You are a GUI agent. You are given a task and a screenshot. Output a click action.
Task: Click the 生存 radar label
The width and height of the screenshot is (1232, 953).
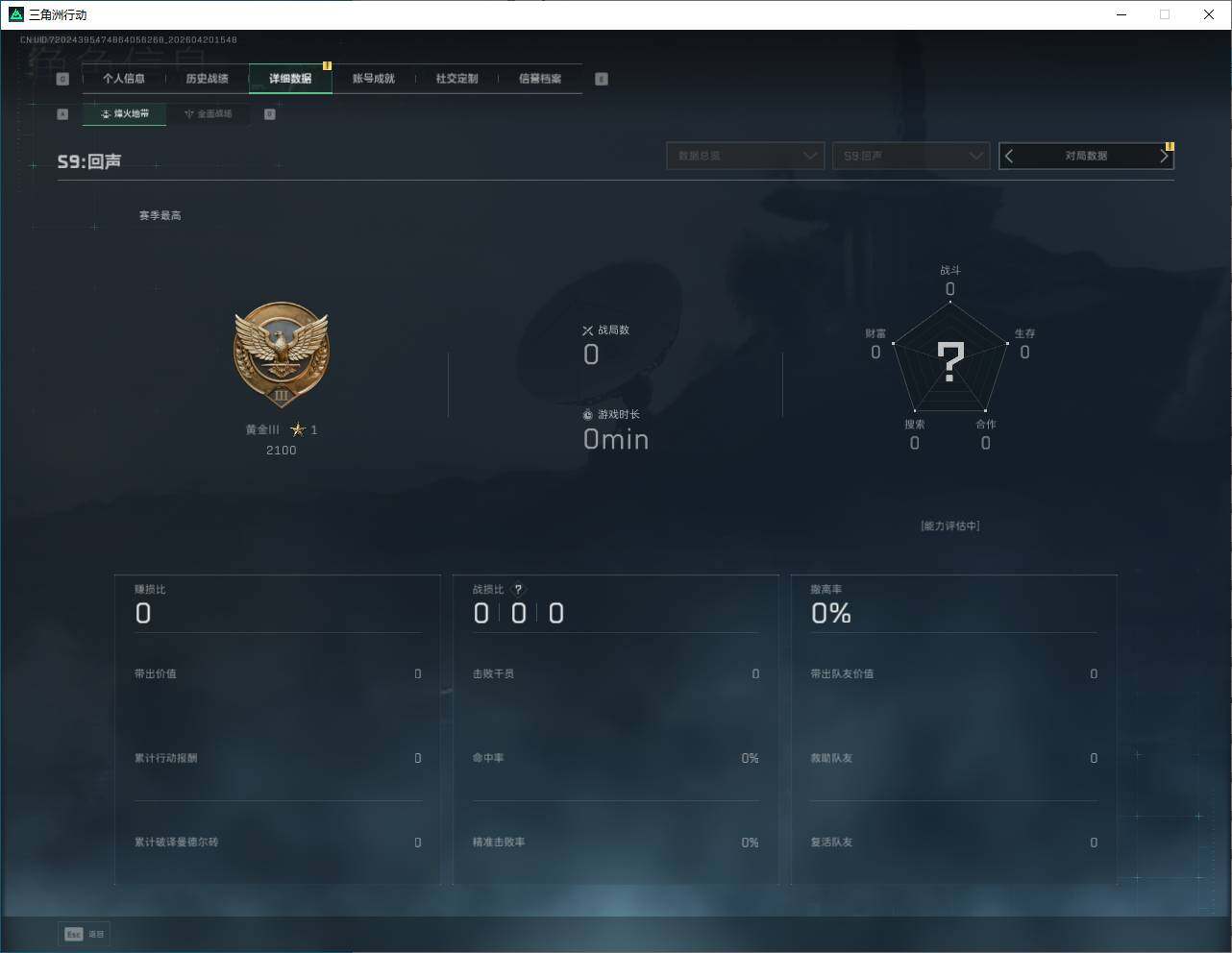point(1024,334)
